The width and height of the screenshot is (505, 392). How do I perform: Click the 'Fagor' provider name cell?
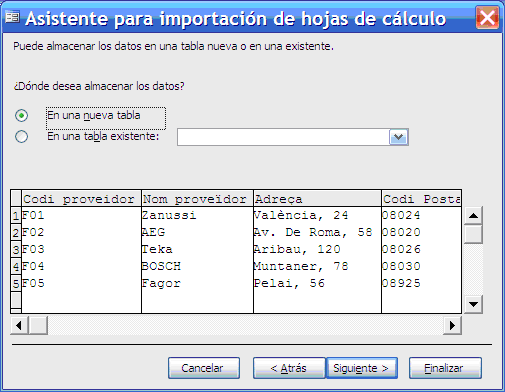[198, 283]
